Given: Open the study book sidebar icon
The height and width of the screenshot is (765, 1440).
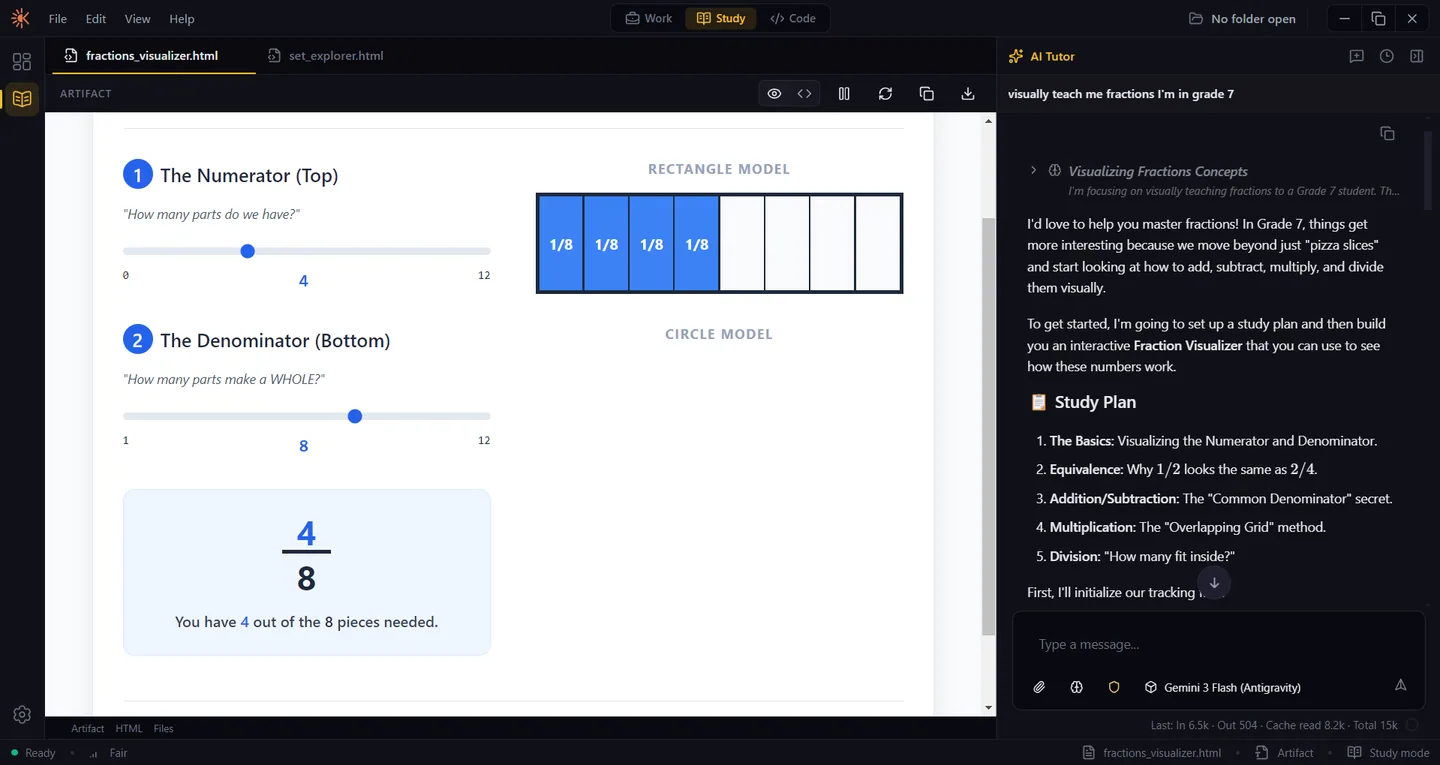Looking at the screenshot, I should 22,99.
